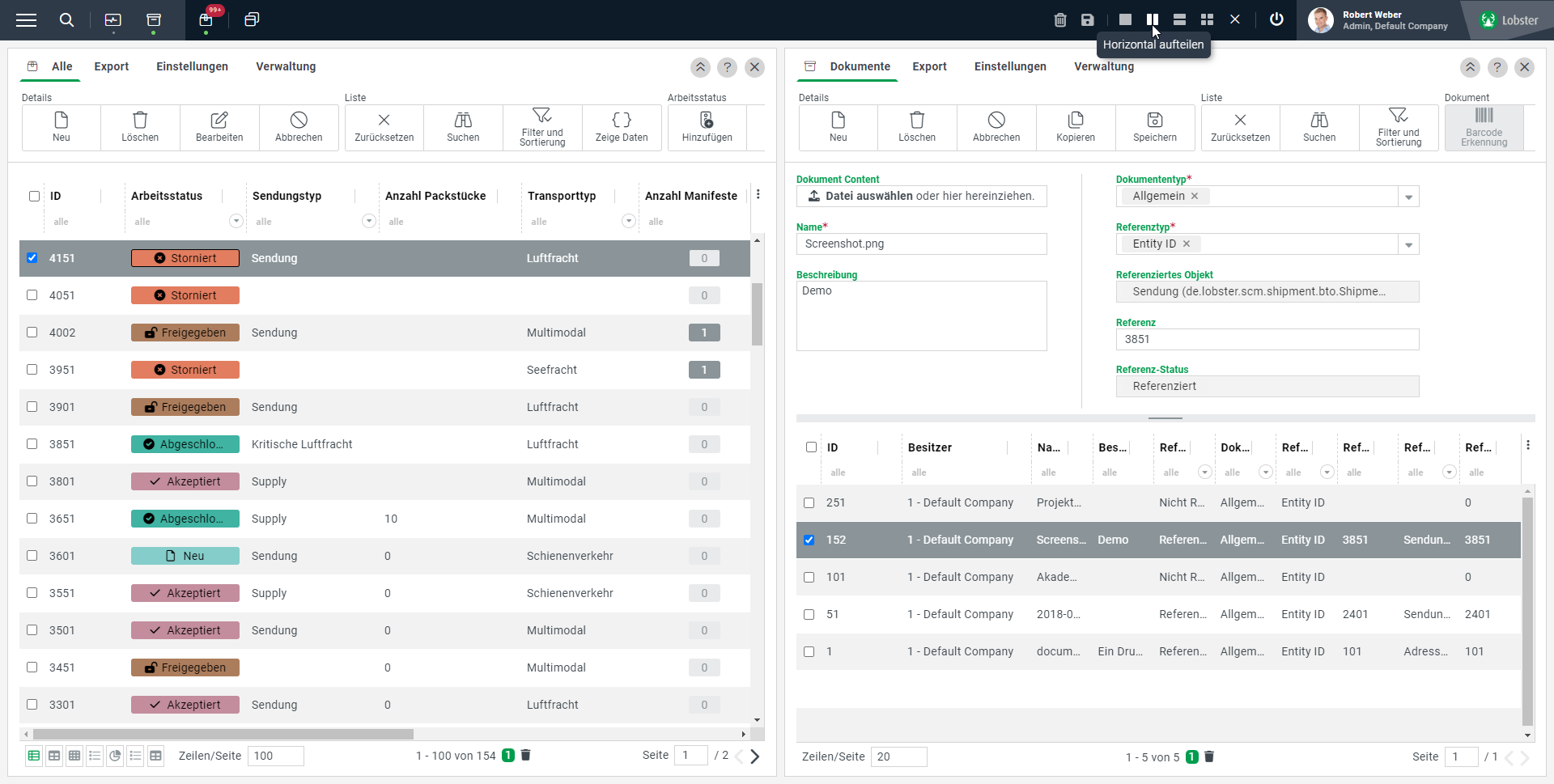Go to next page of shipments list
This screenshot has width=1554, height=784.
tap(755, 756)
